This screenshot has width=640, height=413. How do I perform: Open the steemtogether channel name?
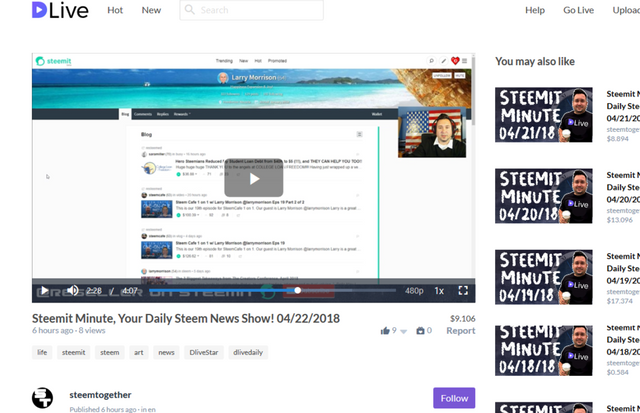100,395
